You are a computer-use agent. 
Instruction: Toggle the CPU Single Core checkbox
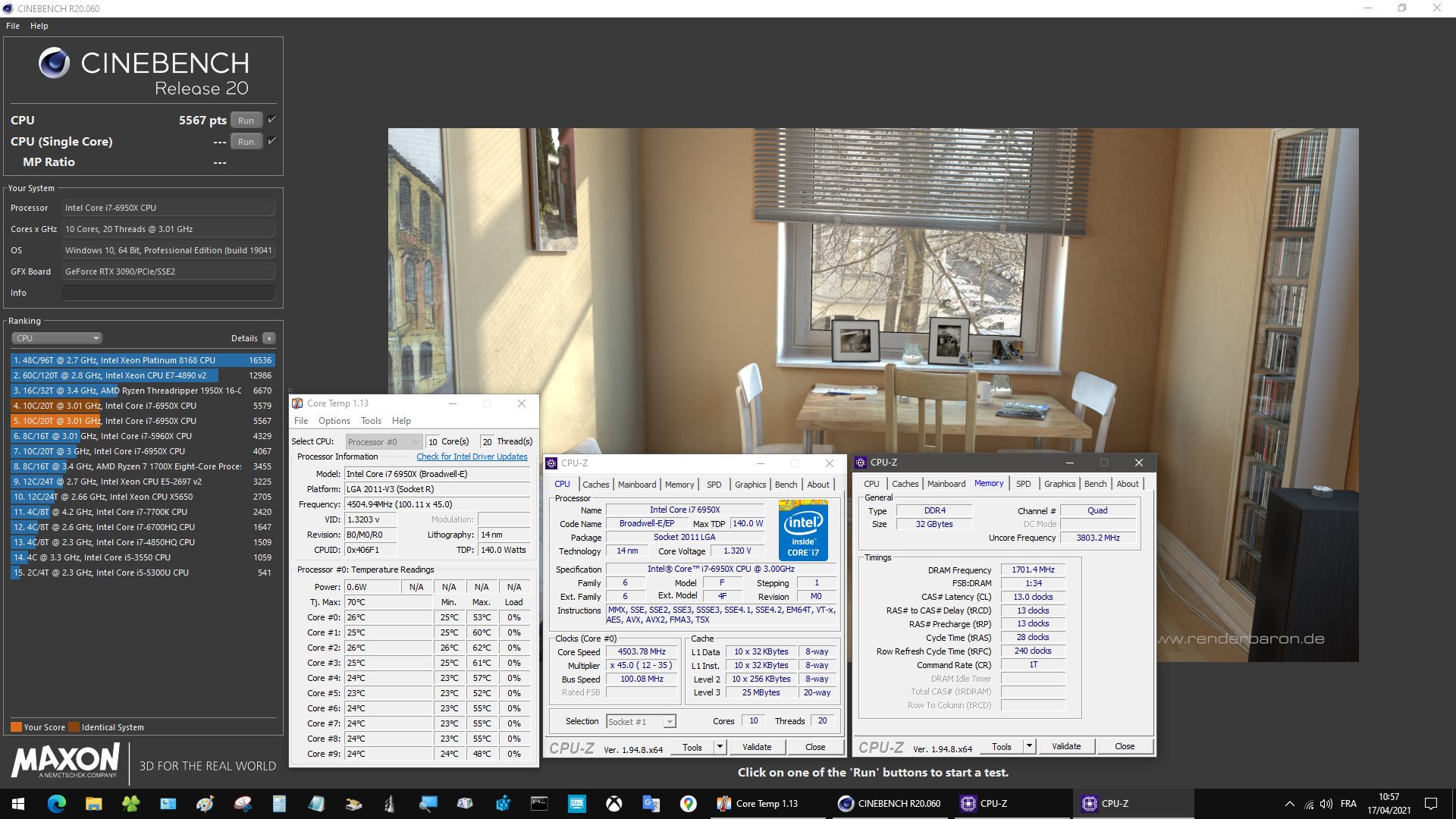(272, 141)
